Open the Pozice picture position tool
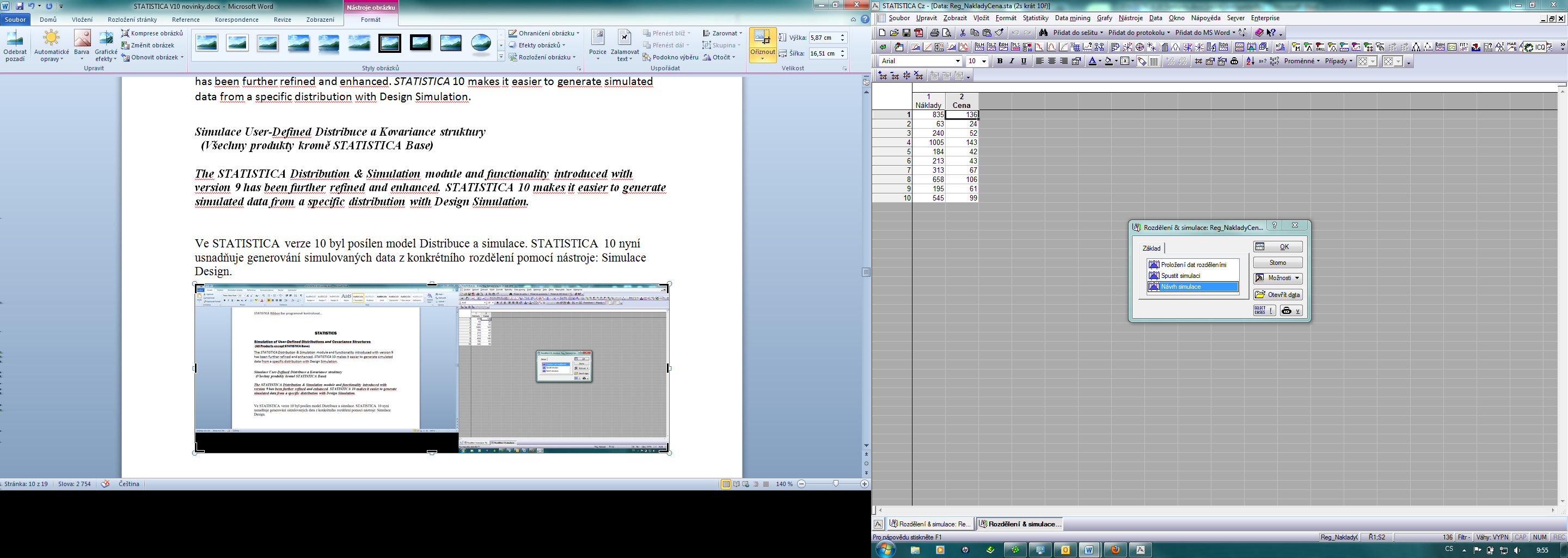 598,46
